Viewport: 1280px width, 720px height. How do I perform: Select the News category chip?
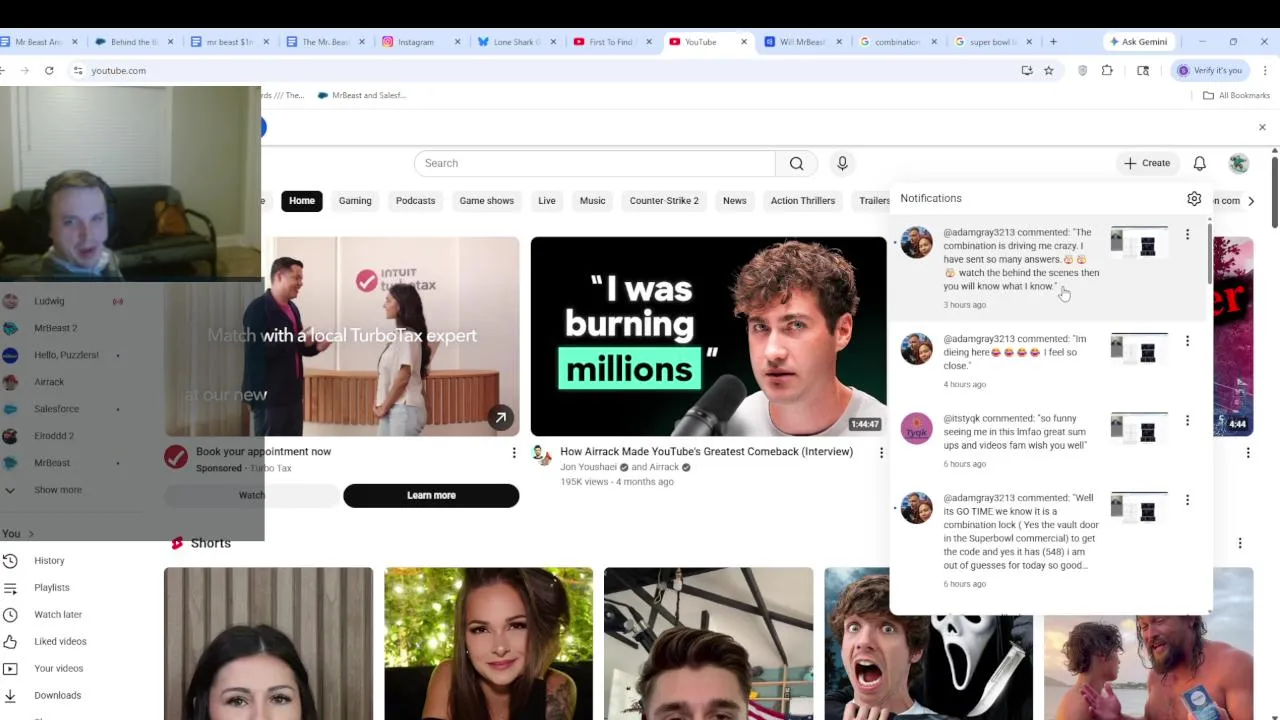point(735,201)
